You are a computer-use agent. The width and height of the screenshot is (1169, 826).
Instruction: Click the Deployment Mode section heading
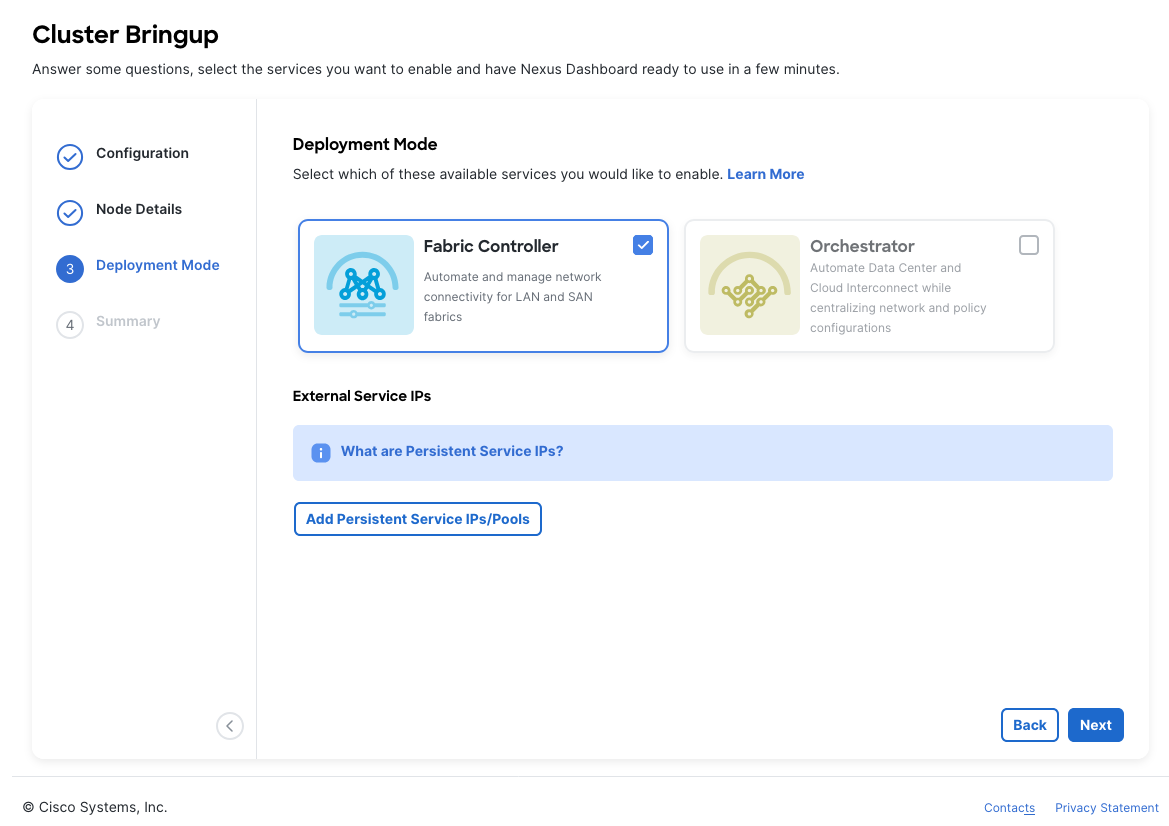pyautogui.click(x=365, y=144)
